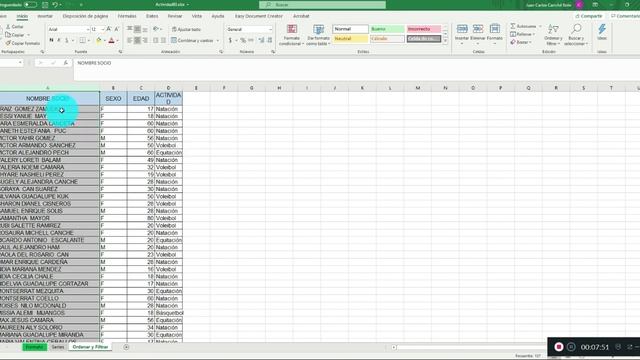Viewport: 640px width, 360px height.
Task: Apply the Bueno cell style
Action: click(x=387, y=29)
